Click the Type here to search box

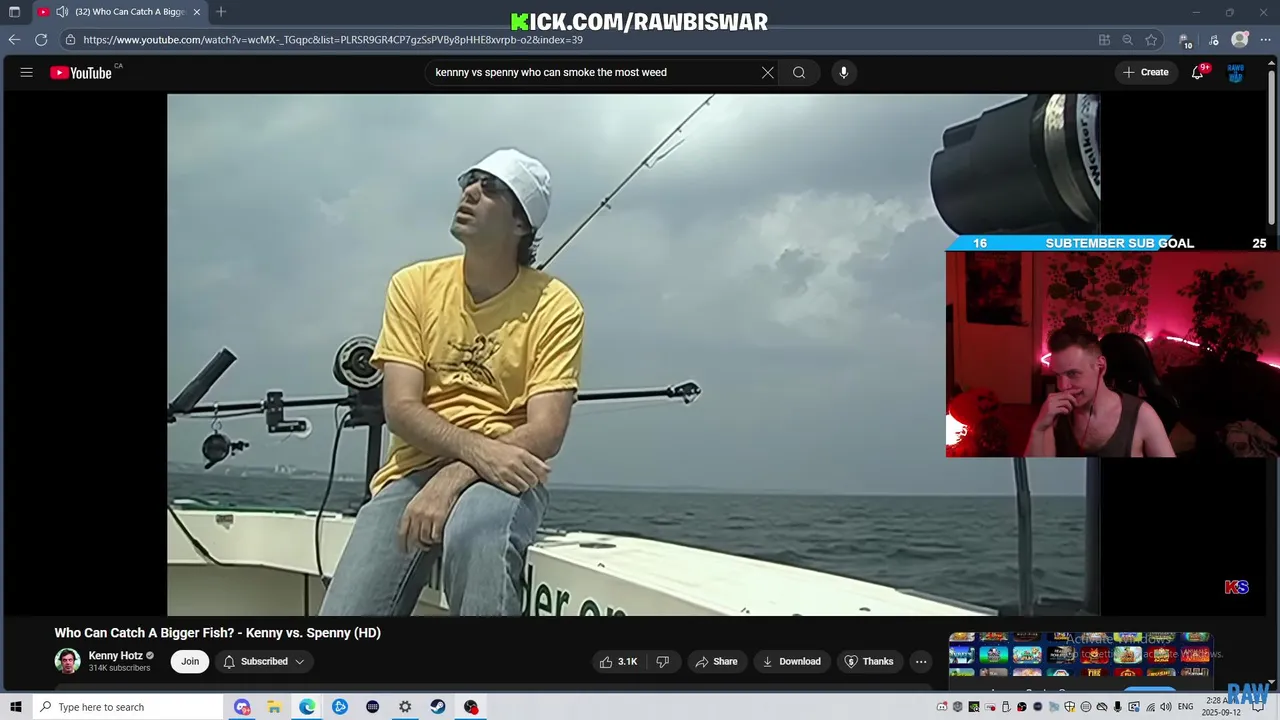[127, 707]
